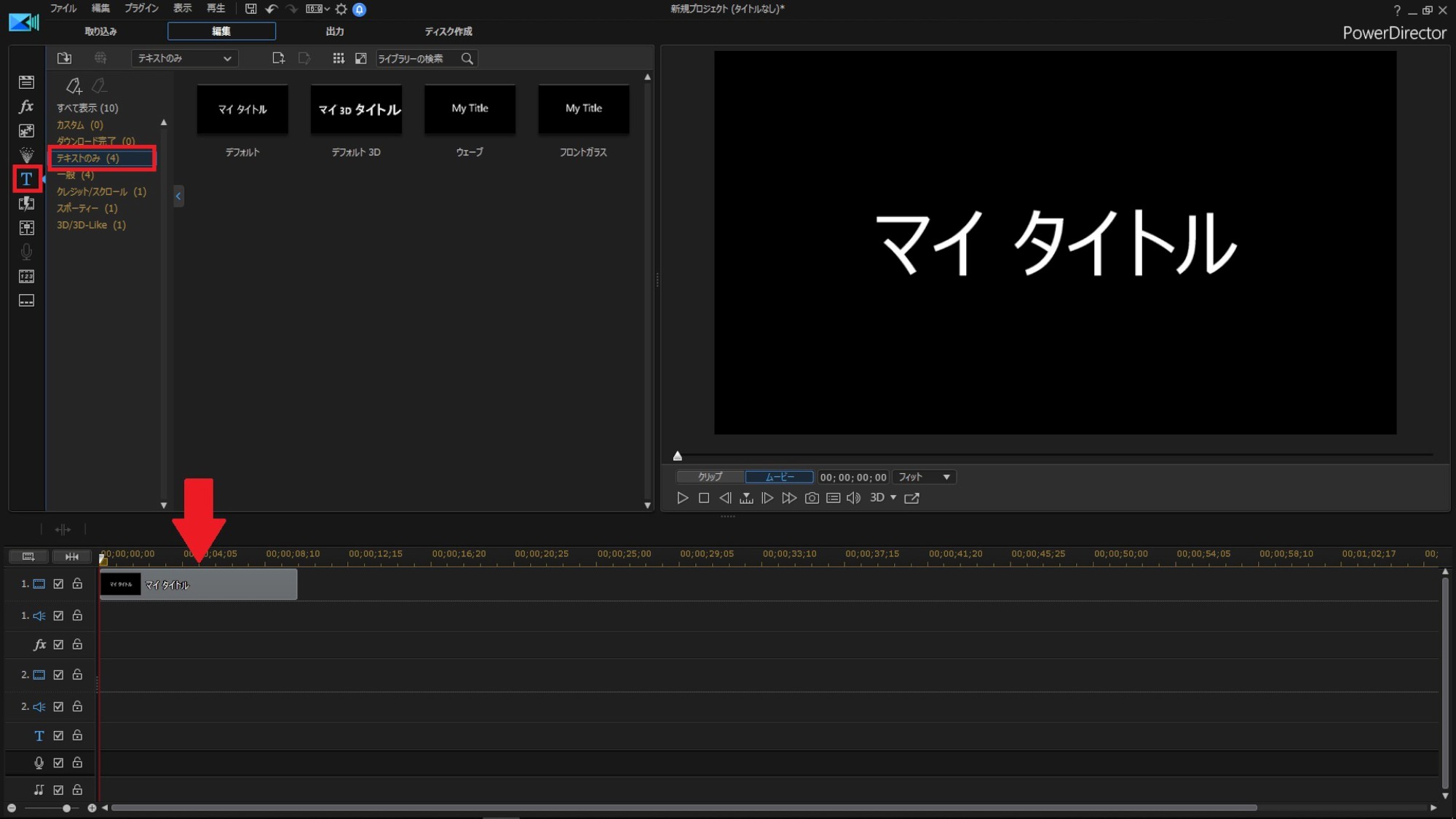Image resolution: width=1456 pixels, height=819 pixels.
Task: Open the Title Room T icon
Action: pos(26,179)
